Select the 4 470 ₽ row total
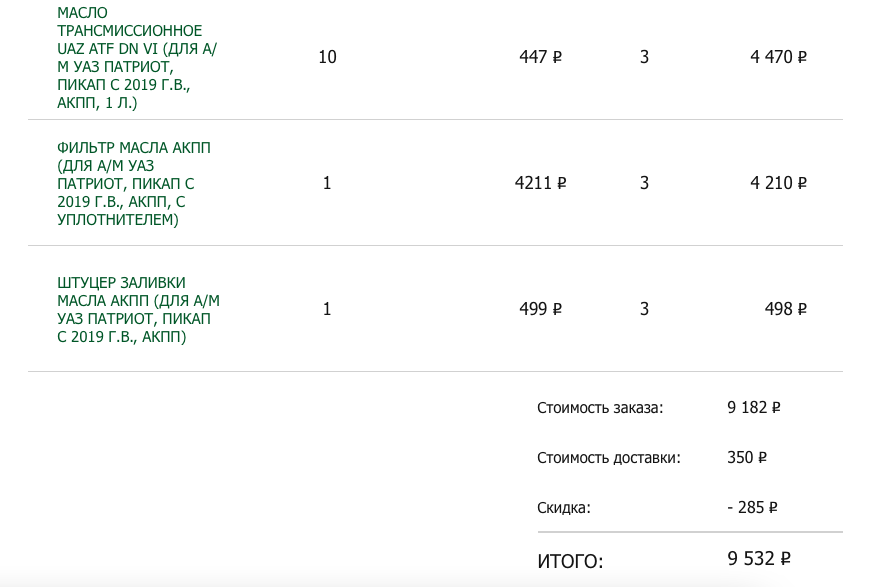Viewport: 872px width, 587px height. [778, 57]
